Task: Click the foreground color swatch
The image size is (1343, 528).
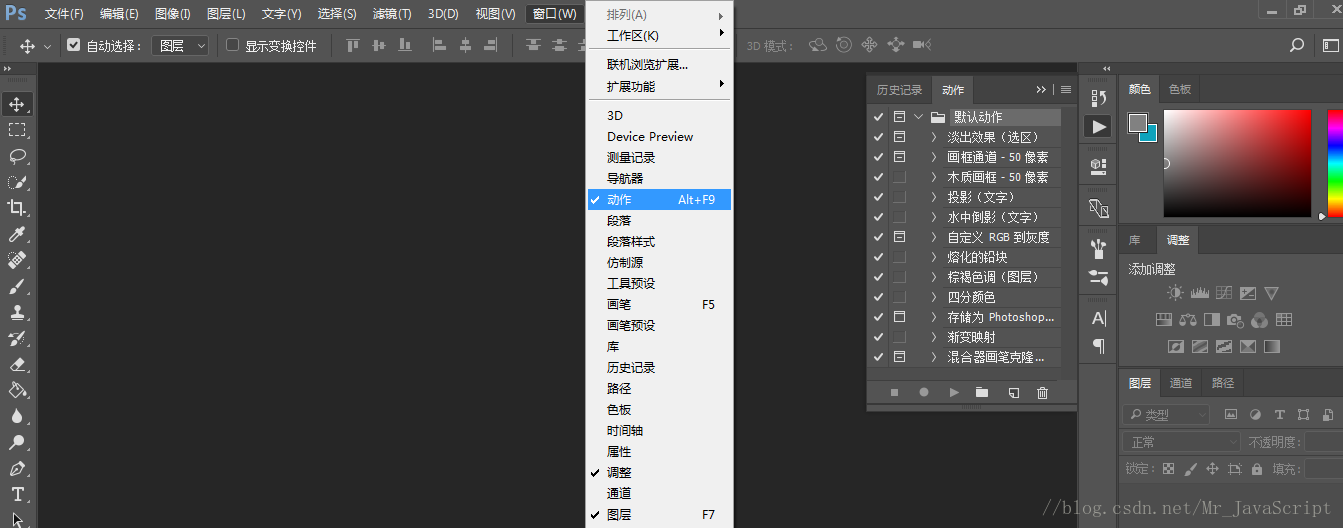Action: [x=1137, y=122]
